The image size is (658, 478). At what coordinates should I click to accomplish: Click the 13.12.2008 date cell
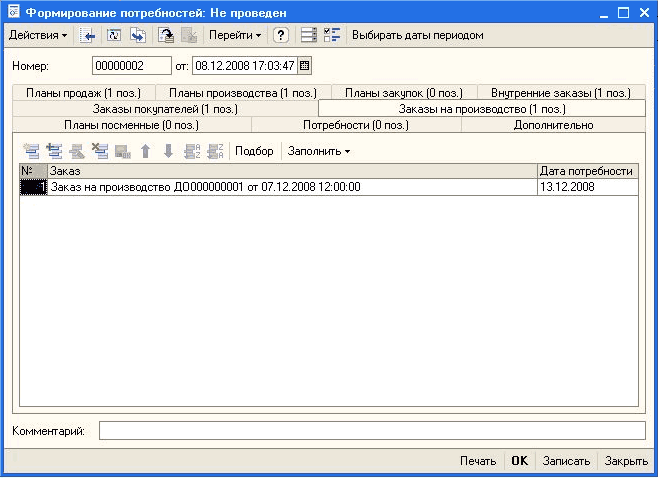click(x=588, y=187)
